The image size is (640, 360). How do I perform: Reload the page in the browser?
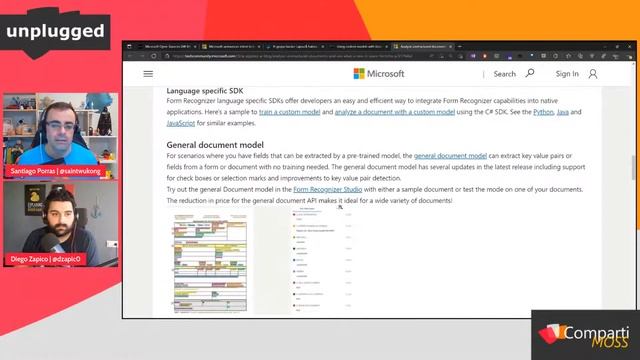154,56
